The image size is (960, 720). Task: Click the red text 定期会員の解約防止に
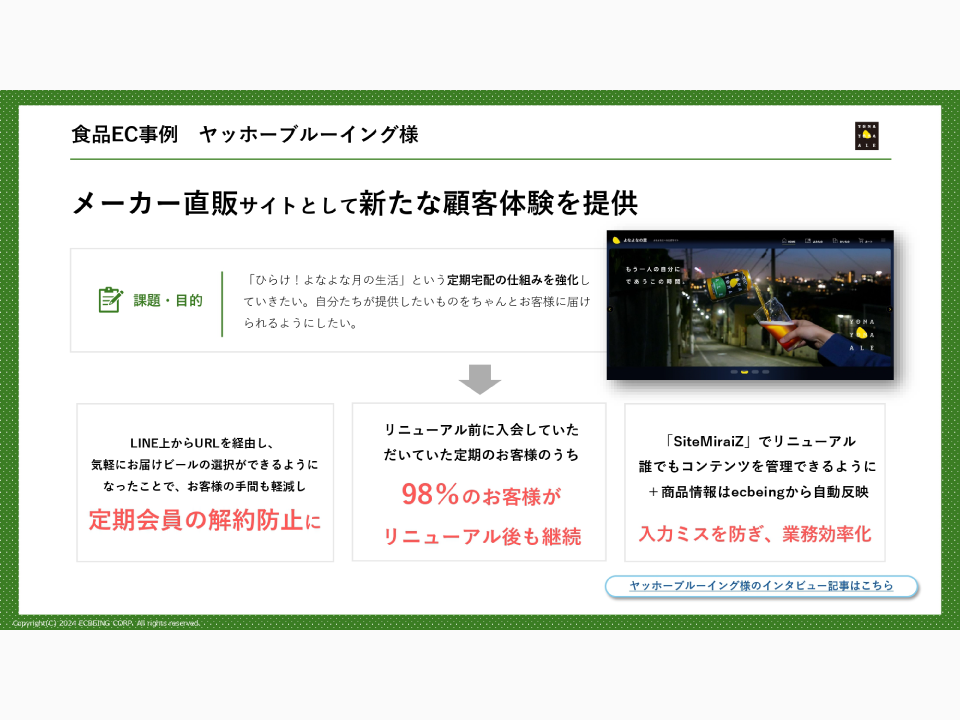(x=204, y=520)
